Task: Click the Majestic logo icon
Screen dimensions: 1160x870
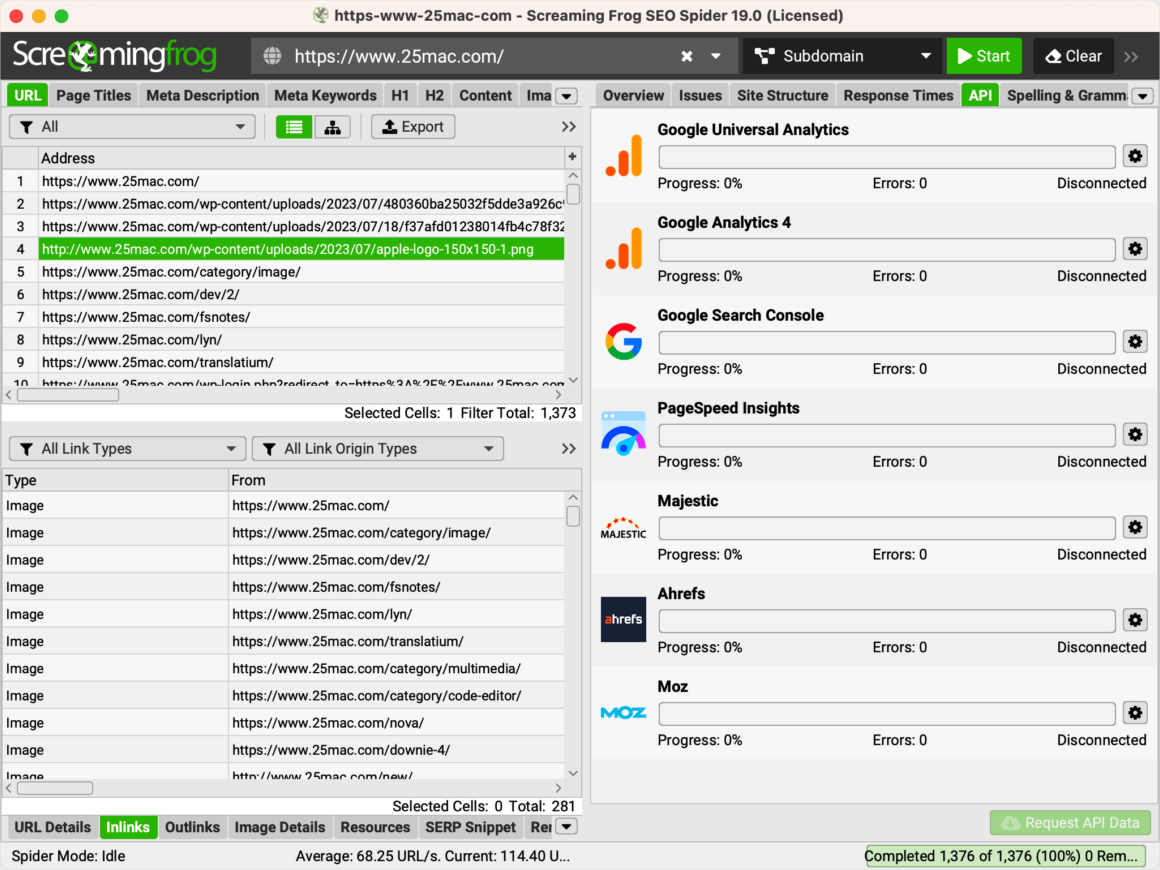Action: click(624, 527)
